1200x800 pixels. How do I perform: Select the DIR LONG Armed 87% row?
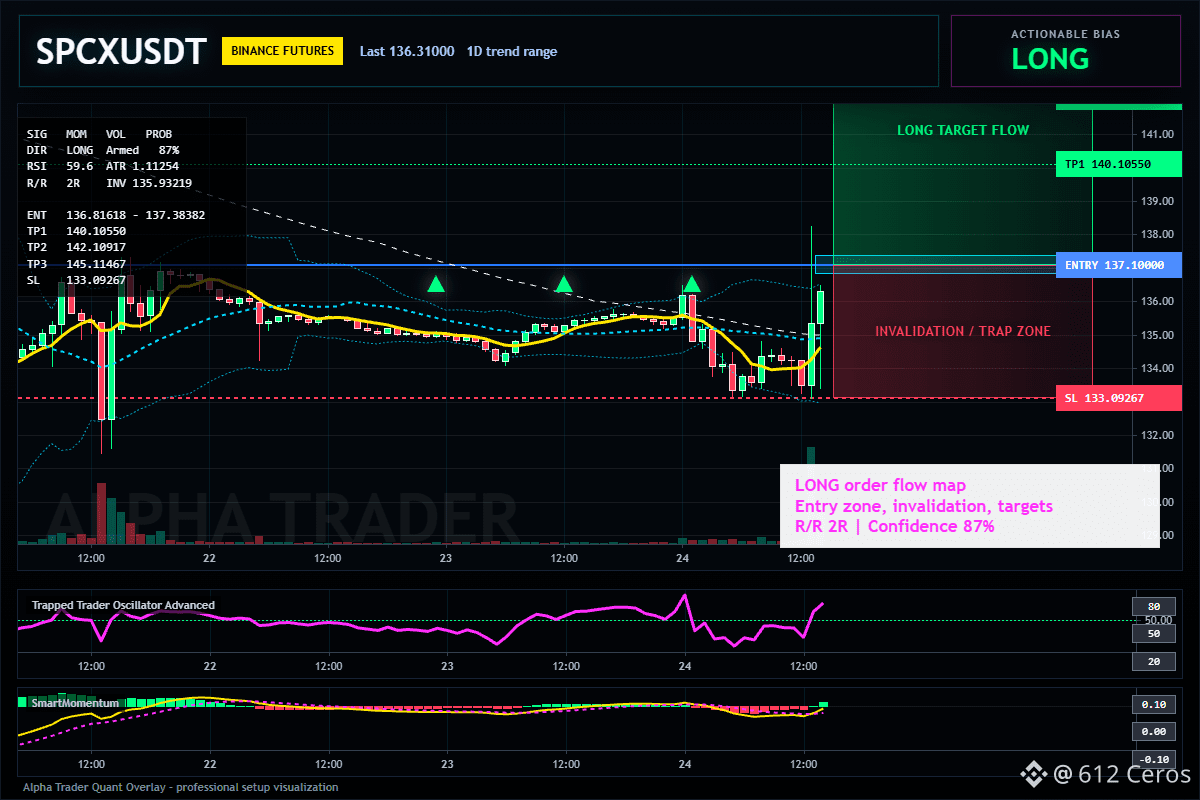[103, 150]
